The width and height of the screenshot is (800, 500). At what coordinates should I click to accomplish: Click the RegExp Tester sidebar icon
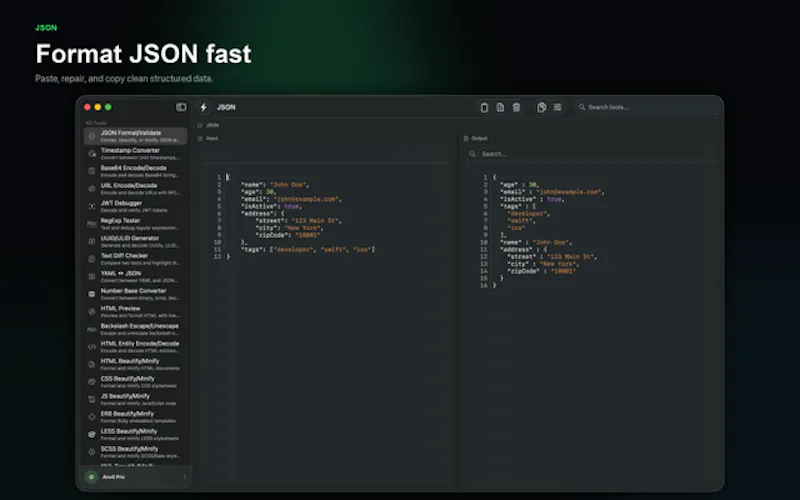pyautogui.click(x=92, y=224)
